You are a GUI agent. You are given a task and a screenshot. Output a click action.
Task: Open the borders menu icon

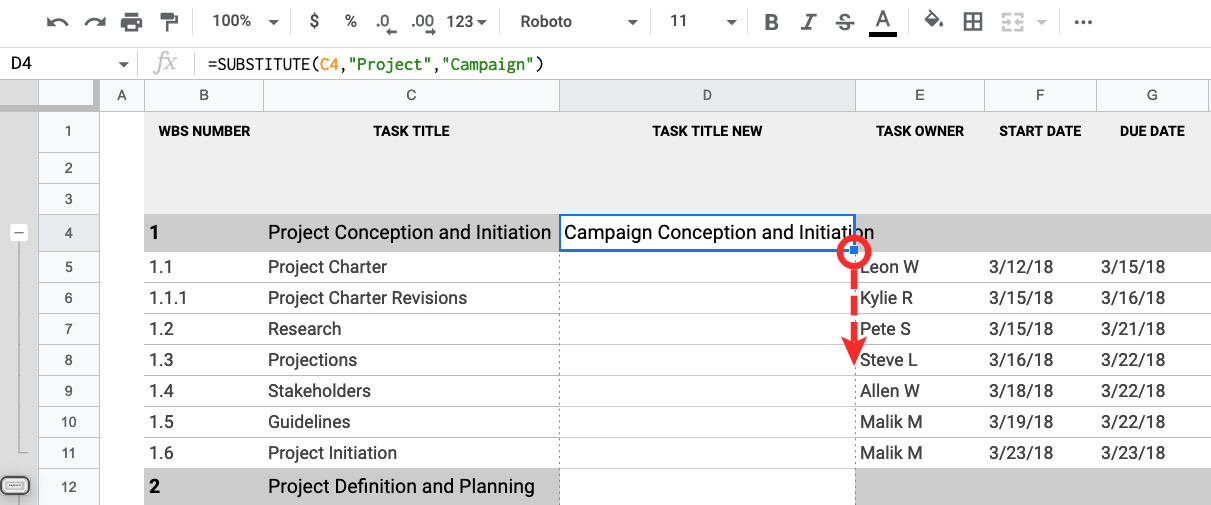[x=972, y=21]
